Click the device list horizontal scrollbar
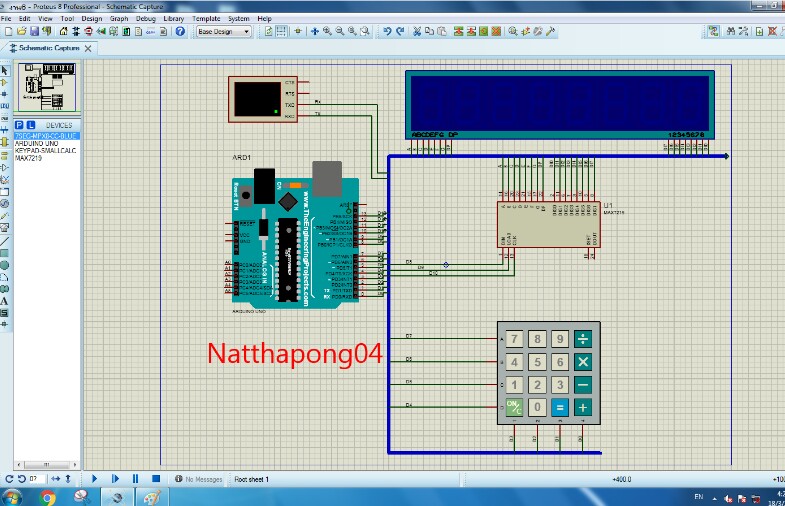Viewport: 785px width, 506px height. coord(47,464)
